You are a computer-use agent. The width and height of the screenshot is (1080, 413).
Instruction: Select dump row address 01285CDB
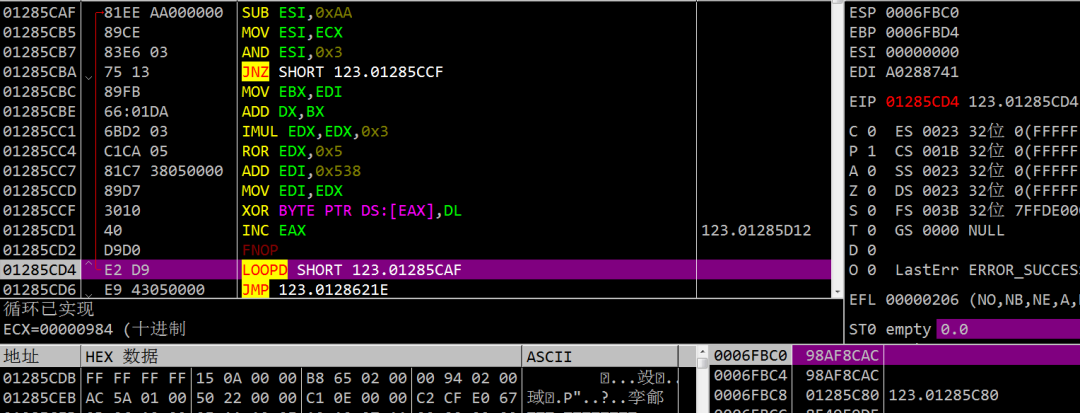(x=39, y=378)
